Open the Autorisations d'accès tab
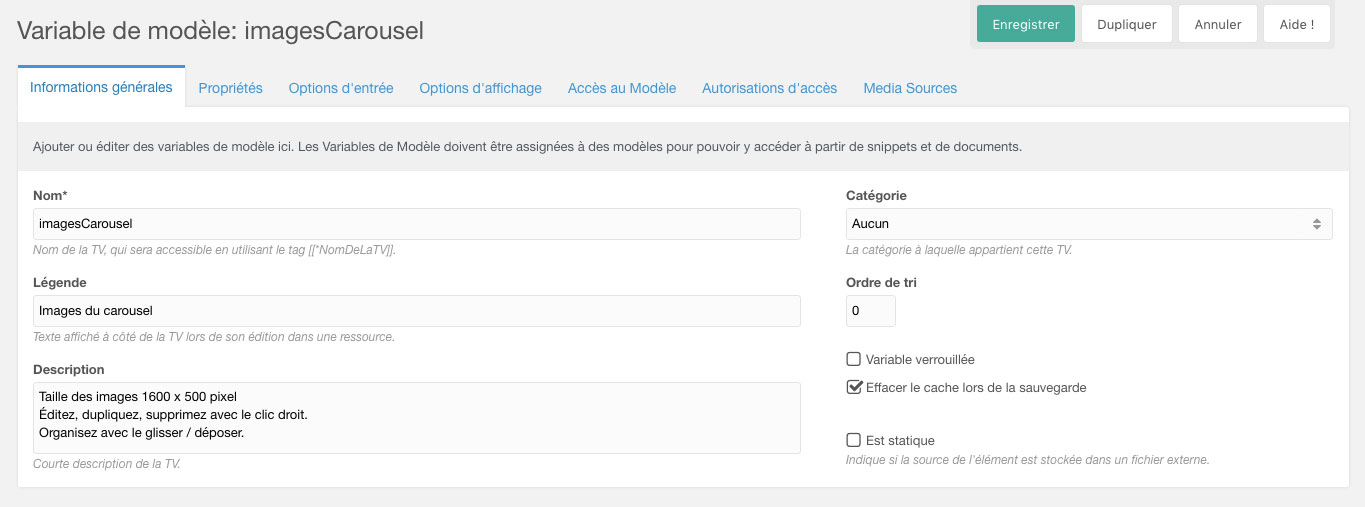1365x507 pixels. click(x=769, y=88)
